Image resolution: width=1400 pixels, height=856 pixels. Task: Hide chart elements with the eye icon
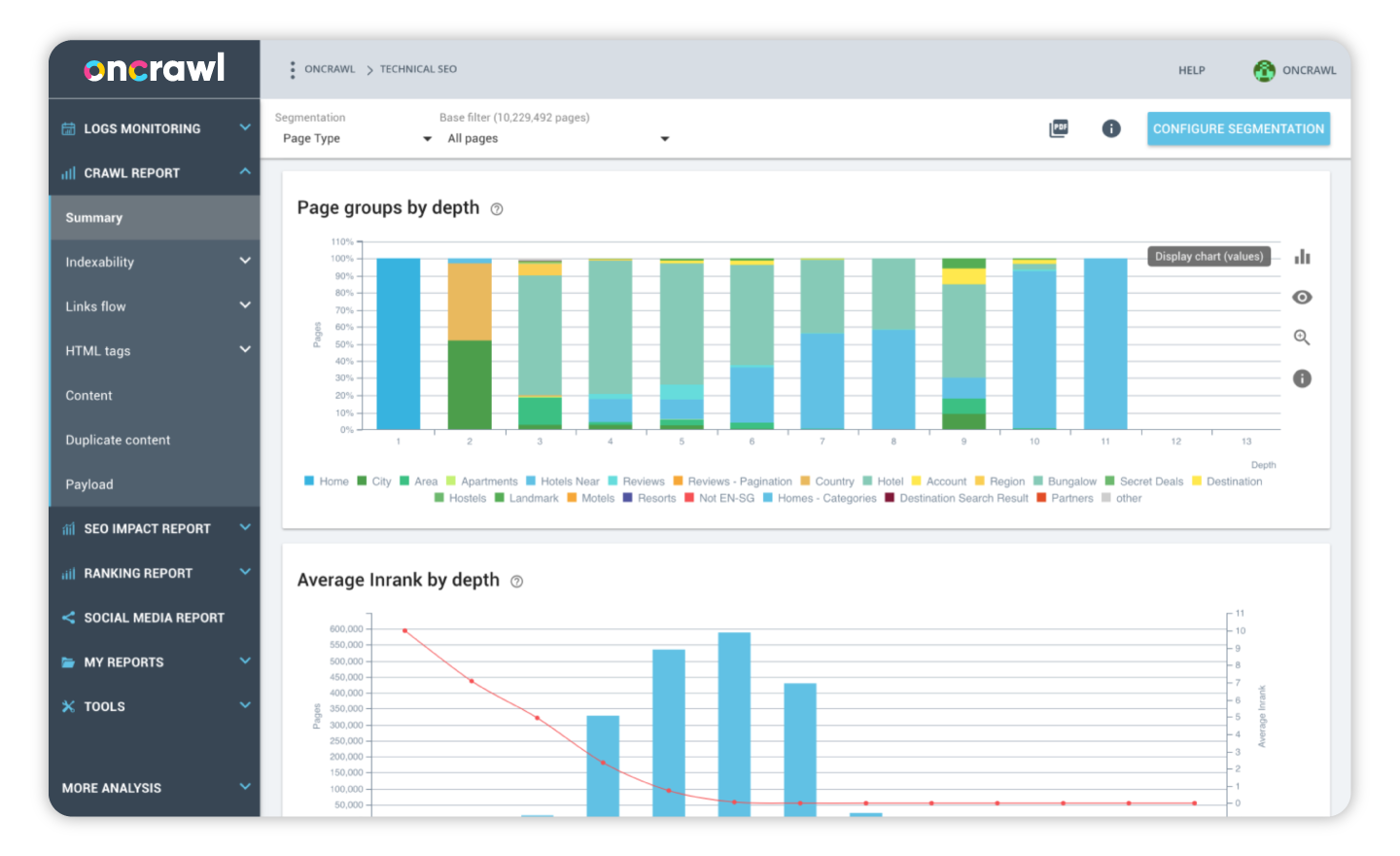[x=1302, y=297]
